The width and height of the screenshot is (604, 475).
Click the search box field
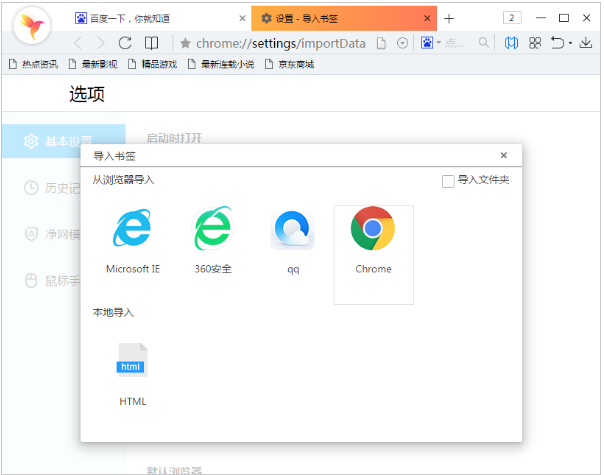click(455, 43)
